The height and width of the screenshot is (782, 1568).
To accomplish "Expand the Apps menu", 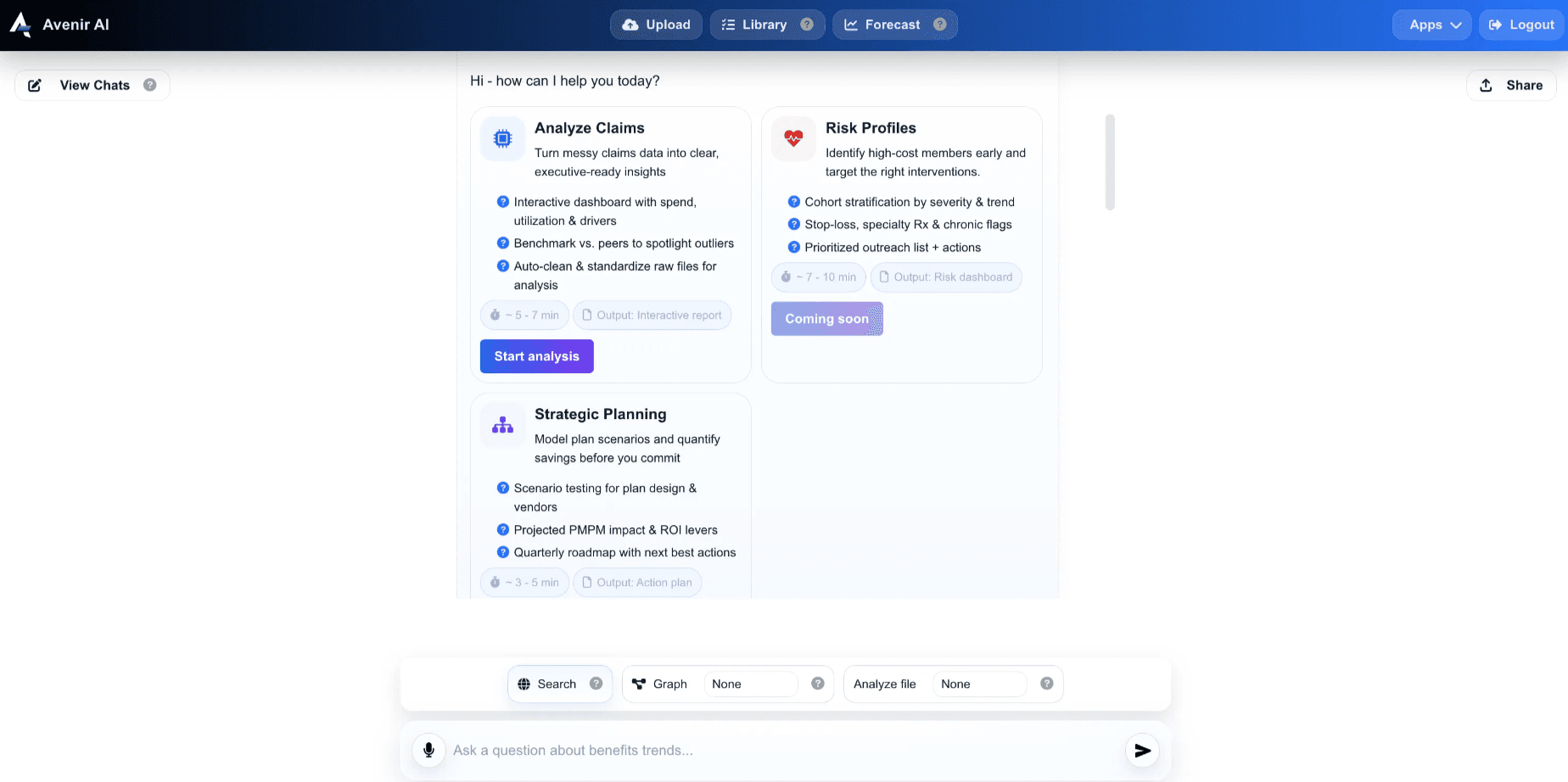I will pos(1434,25).
